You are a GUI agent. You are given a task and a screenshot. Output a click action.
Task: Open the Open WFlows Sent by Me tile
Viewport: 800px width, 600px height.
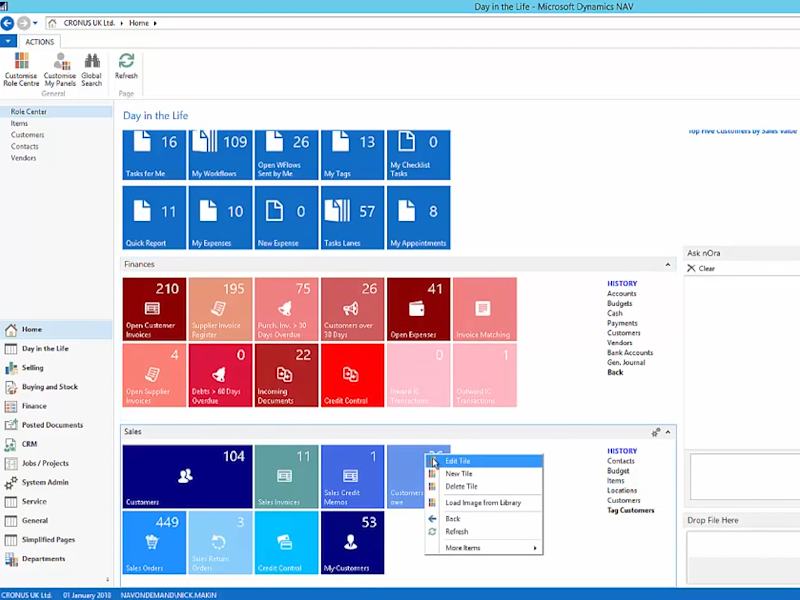287,155
